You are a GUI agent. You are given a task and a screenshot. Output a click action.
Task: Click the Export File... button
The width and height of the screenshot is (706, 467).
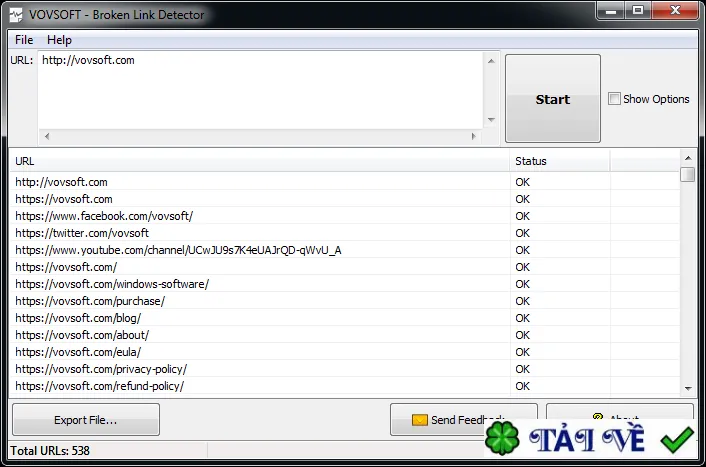(86, 420)
